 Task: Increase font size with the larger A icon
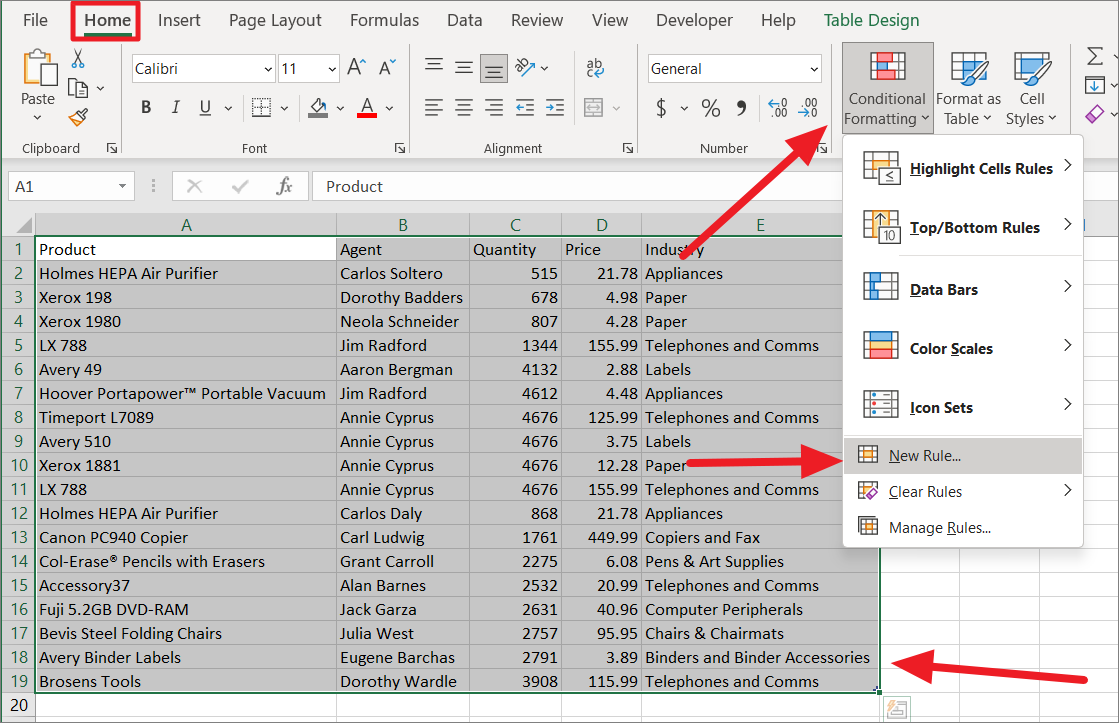pos(356,68)
